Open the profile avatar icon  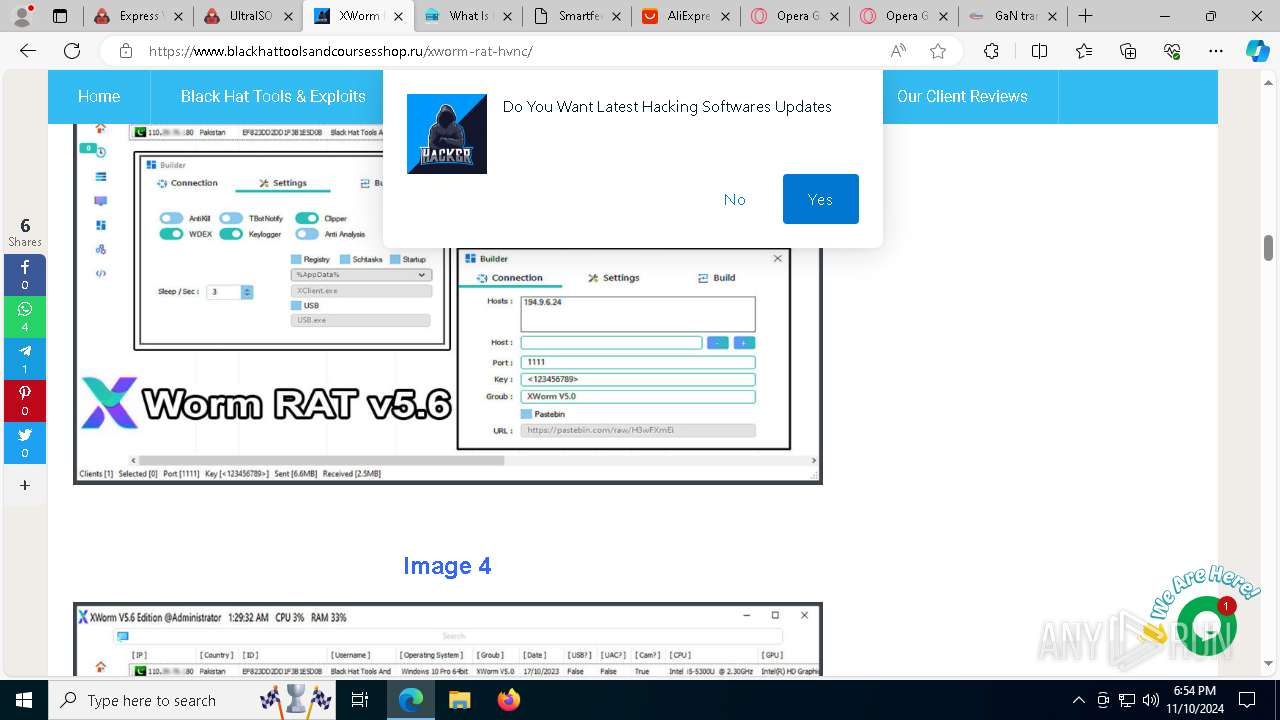23,16
